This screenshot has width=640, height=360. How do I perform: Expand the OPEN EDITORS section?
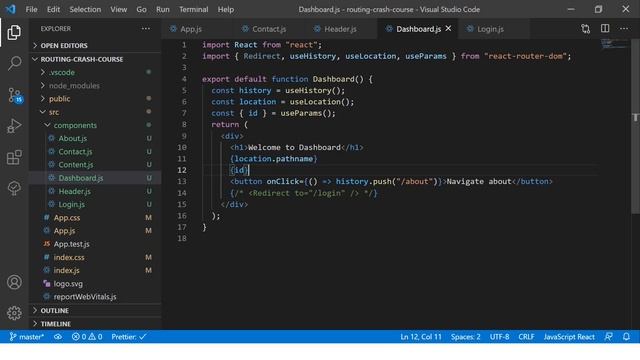[x=95, y=45]
